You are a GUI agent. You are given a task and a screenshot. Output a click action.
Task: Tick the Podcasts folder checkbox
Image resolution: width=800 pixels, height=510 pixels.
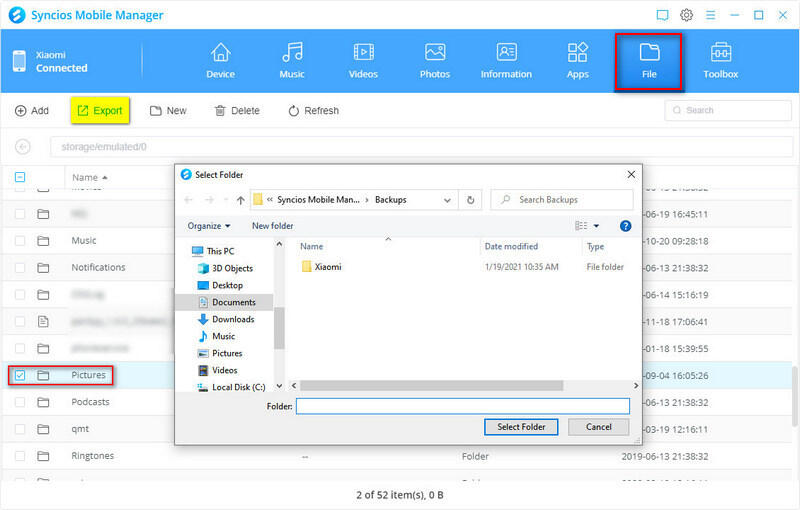pyautogui.click(x=20, y=402)
